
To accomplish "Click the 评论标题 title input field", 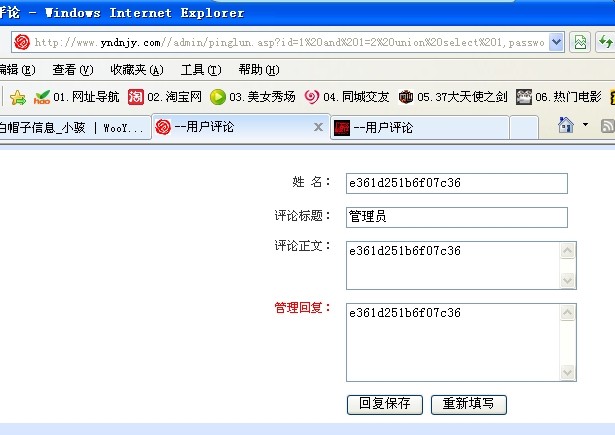I will tap(457, 217).
